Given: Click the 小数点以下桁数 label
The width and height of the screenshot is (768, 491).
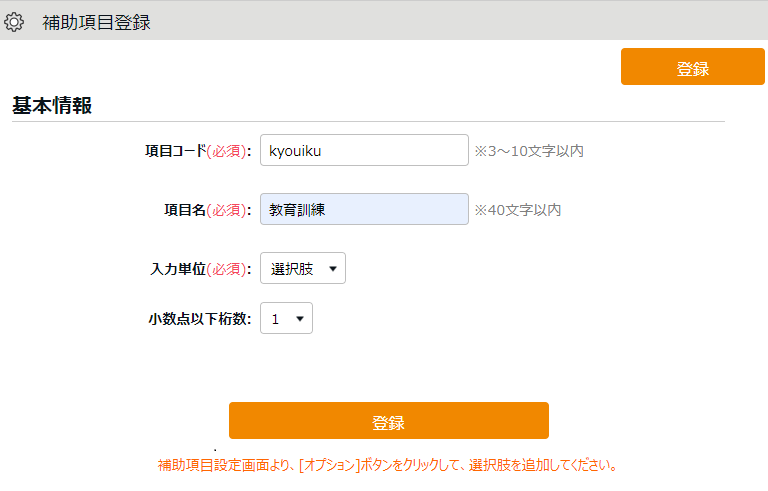Looking at the screenshot, I should [200, 319].
